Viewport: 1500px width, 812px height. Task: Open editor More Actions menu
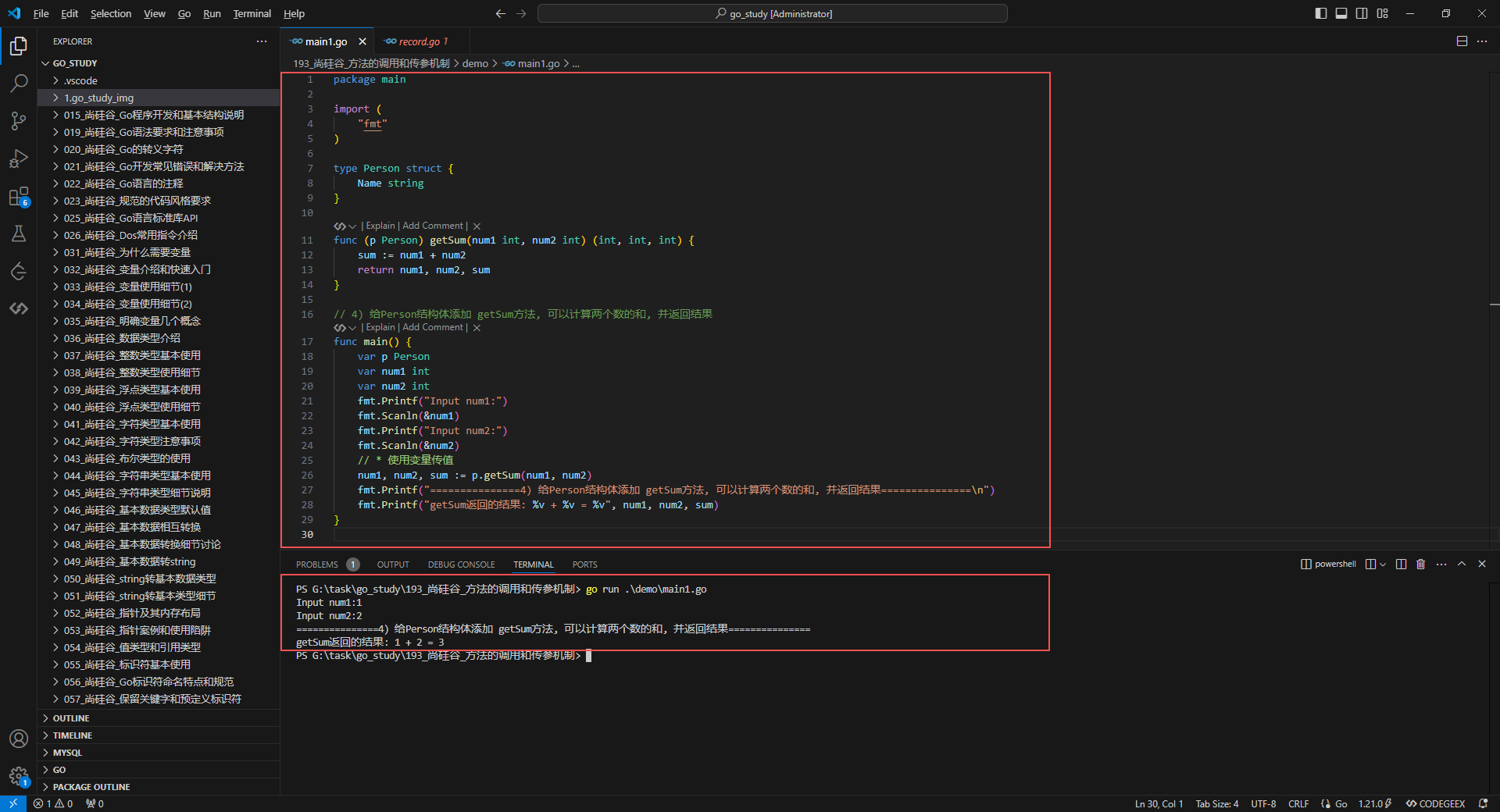coord(1482,41)
